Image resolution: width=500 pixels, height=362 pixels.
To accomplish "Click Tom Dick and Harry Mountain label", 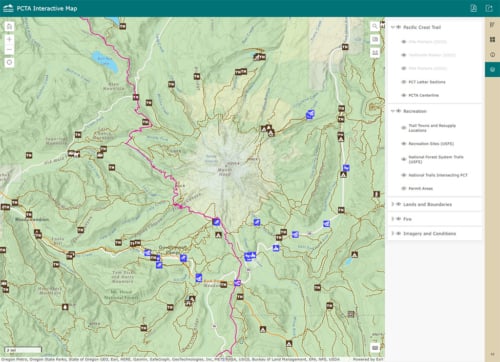I will pyautogui.click(x=123, y=277).
